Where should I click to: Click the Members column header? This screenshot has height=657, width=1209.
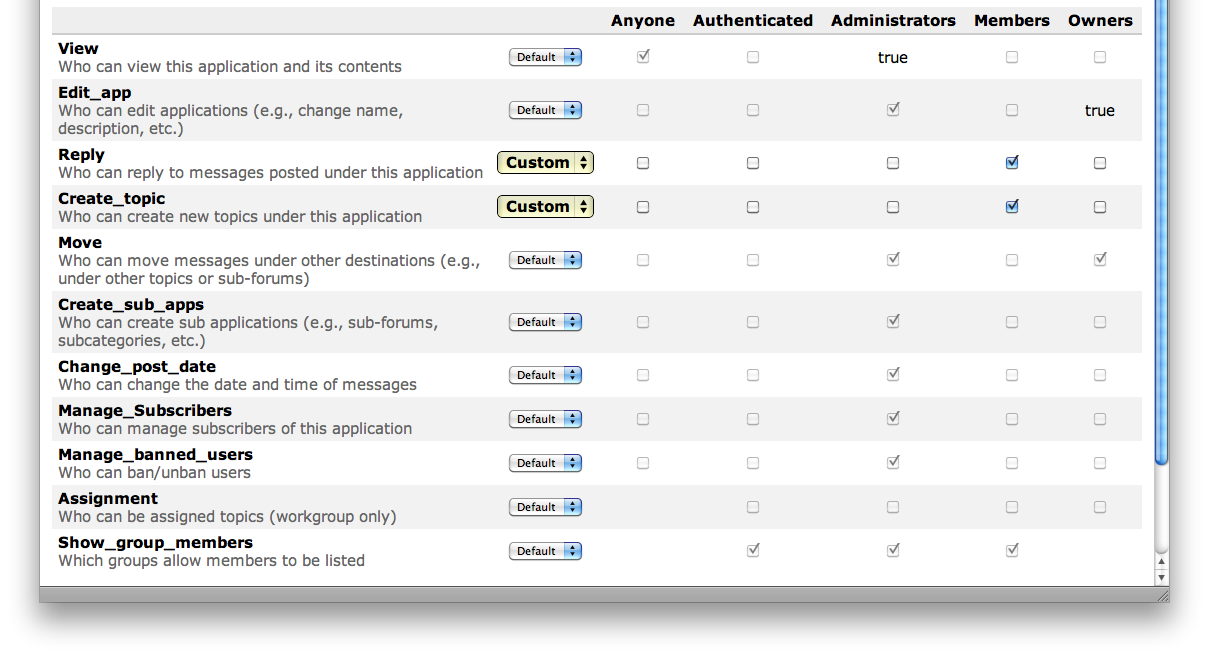click(1012, 21)
